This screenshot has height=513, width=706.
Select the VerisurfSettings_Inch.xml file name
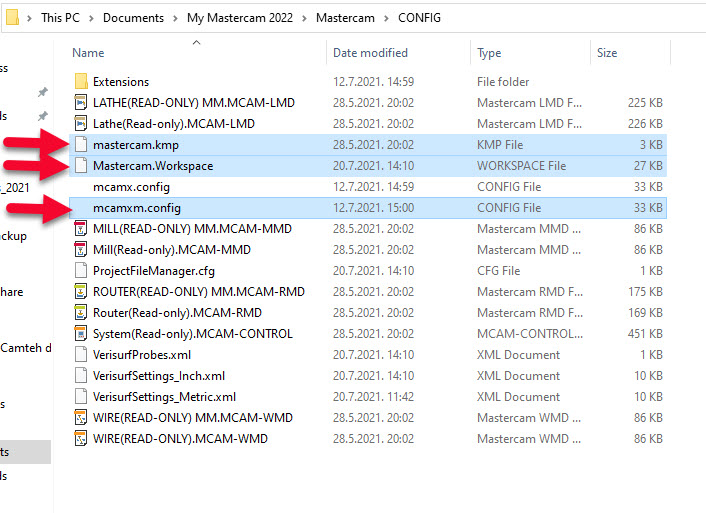coord(158,376)
